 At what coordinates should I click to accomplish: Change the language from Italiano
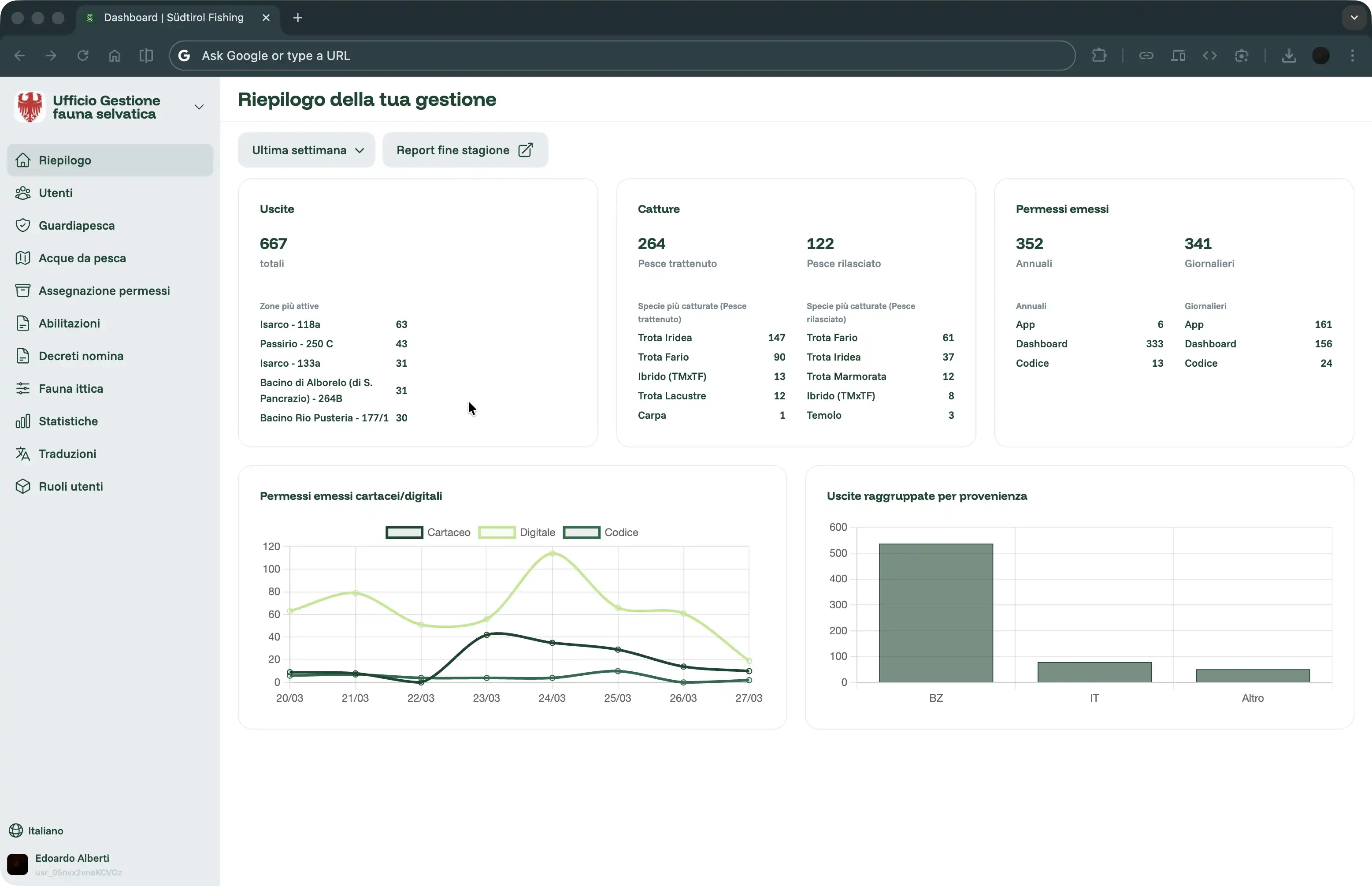(45, 831)
